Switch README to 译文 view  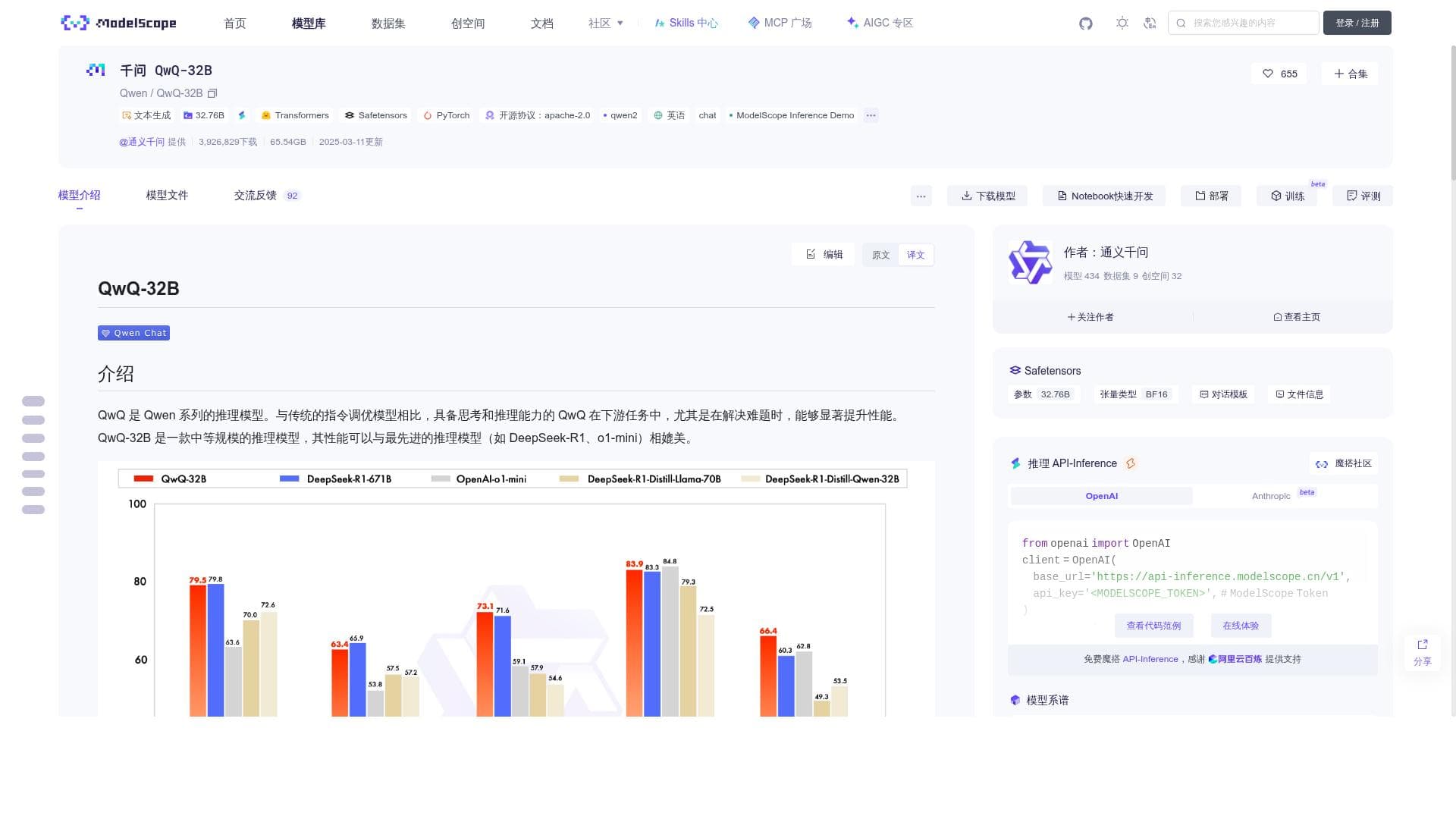[x=916, y=255]
